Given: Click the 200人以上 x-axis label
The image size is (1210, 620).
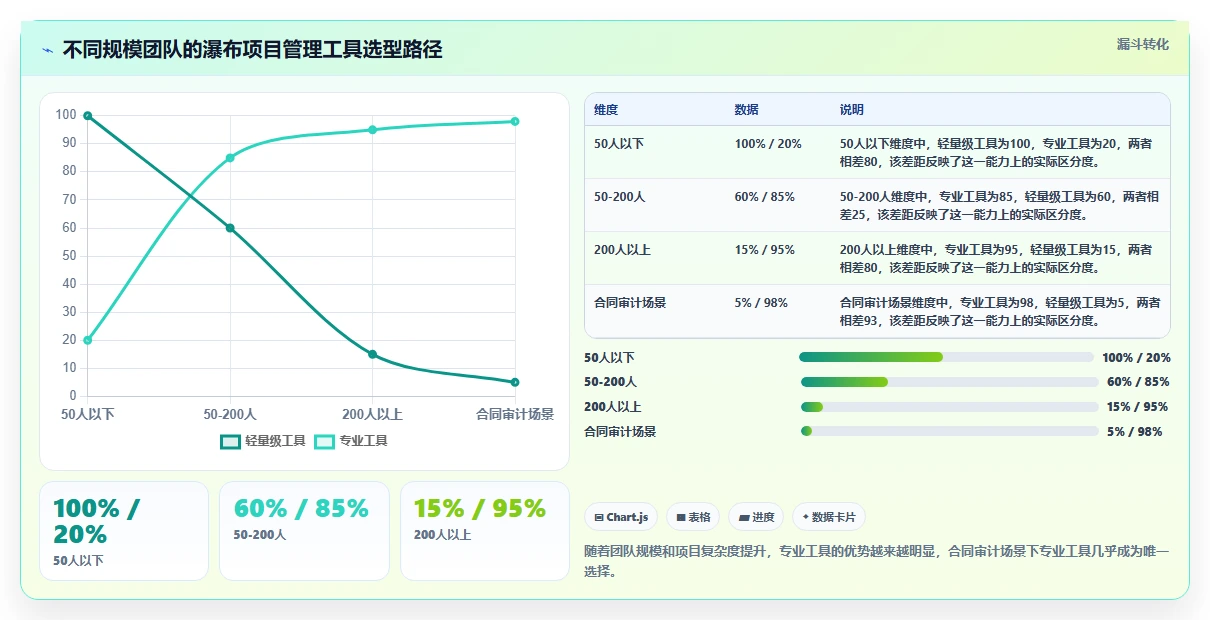Looking at the screenshot, I should 373,414.
